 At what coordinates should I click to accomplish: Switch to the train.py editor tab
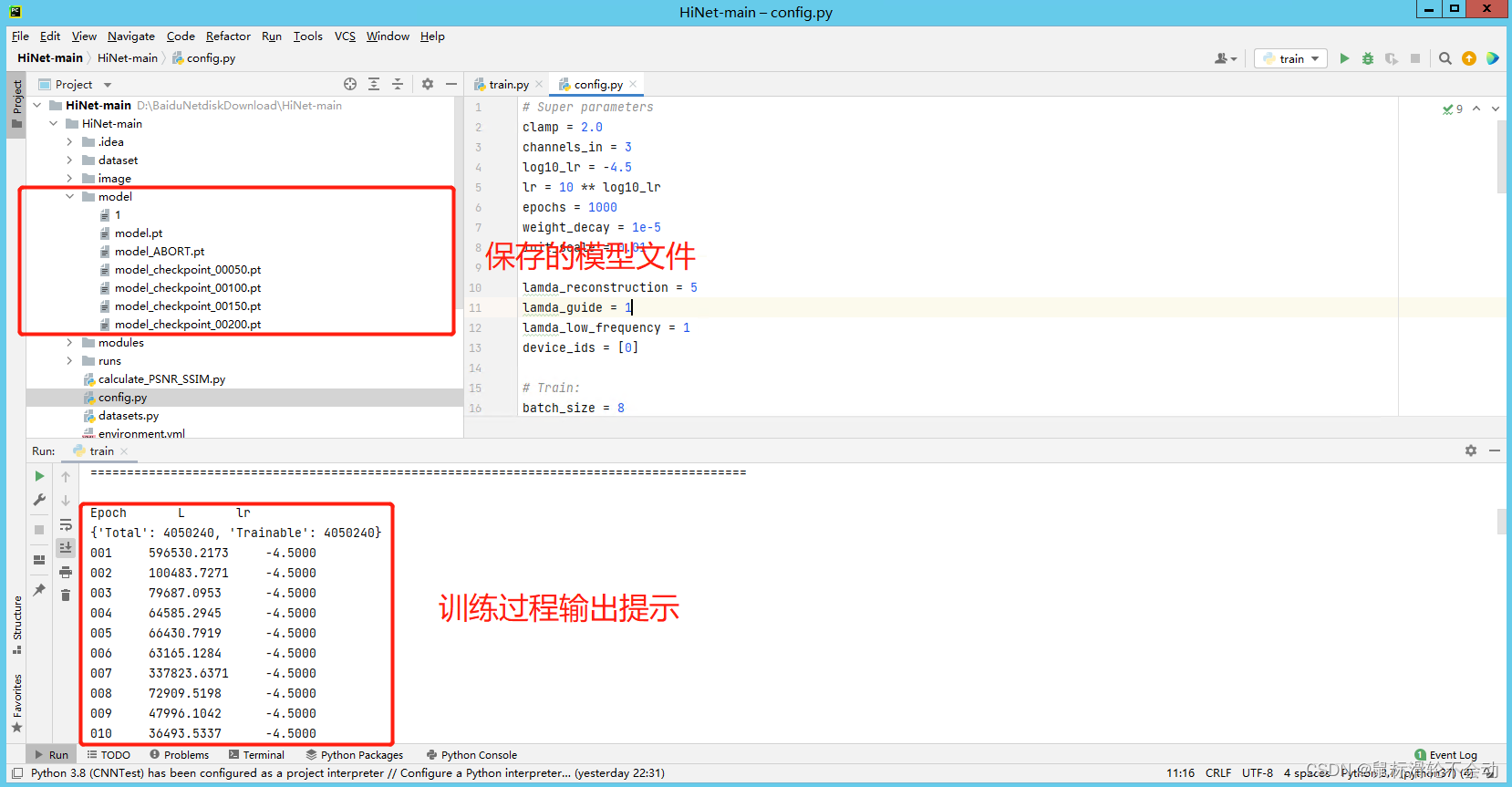508,84
